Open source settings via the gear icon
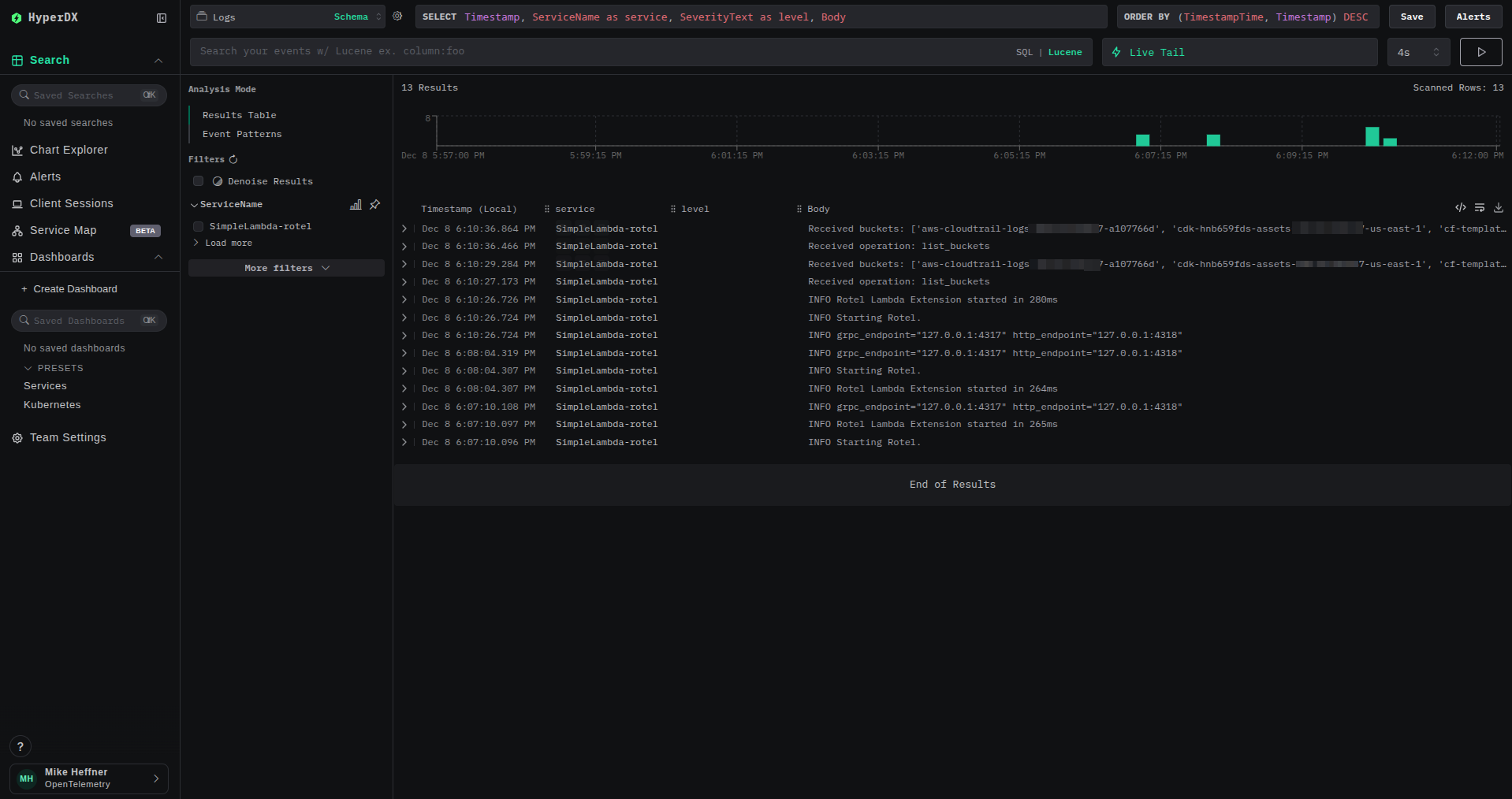The image size is (1512, 799). 397,16
